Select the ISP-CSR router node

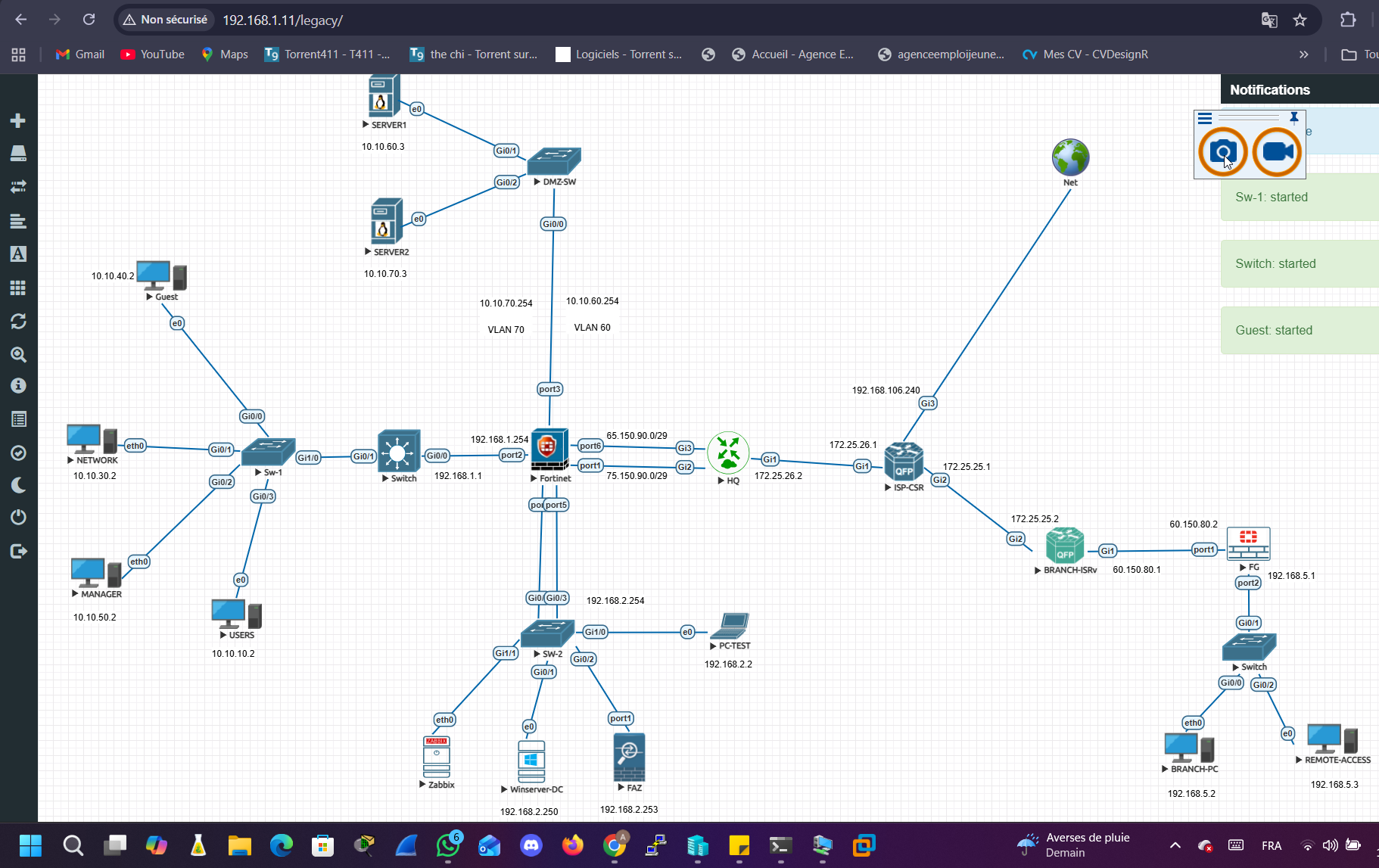pyautogui.click(x=904, y=461)
